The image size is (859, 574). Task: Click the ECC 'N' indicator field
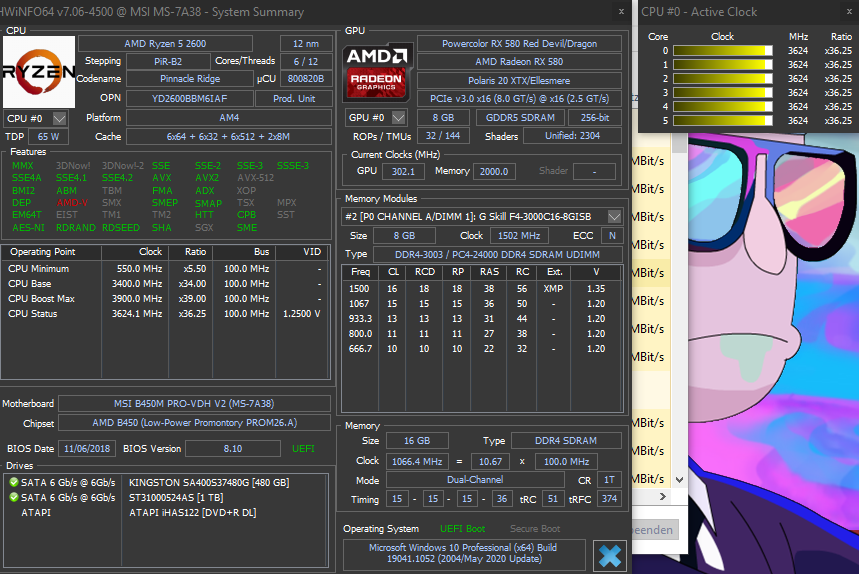[612, 236]
